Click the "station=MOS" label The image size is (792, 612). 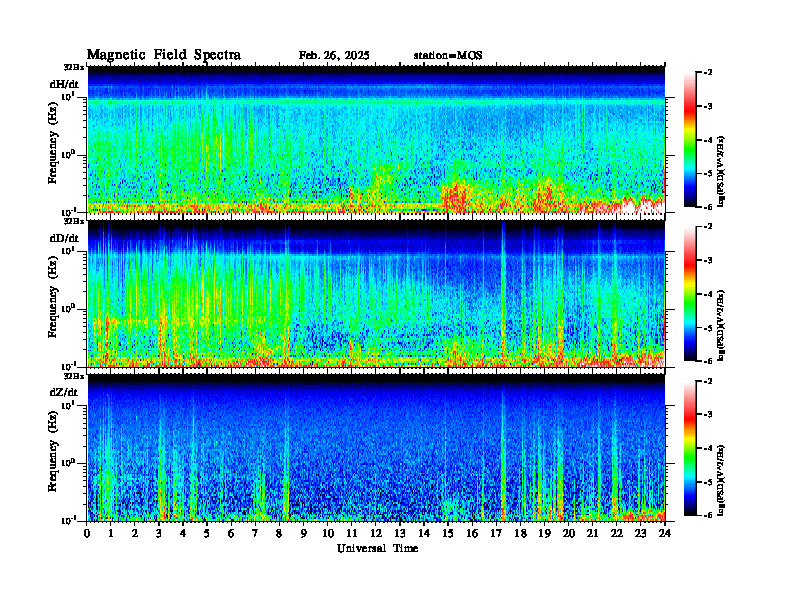[448, 56]
